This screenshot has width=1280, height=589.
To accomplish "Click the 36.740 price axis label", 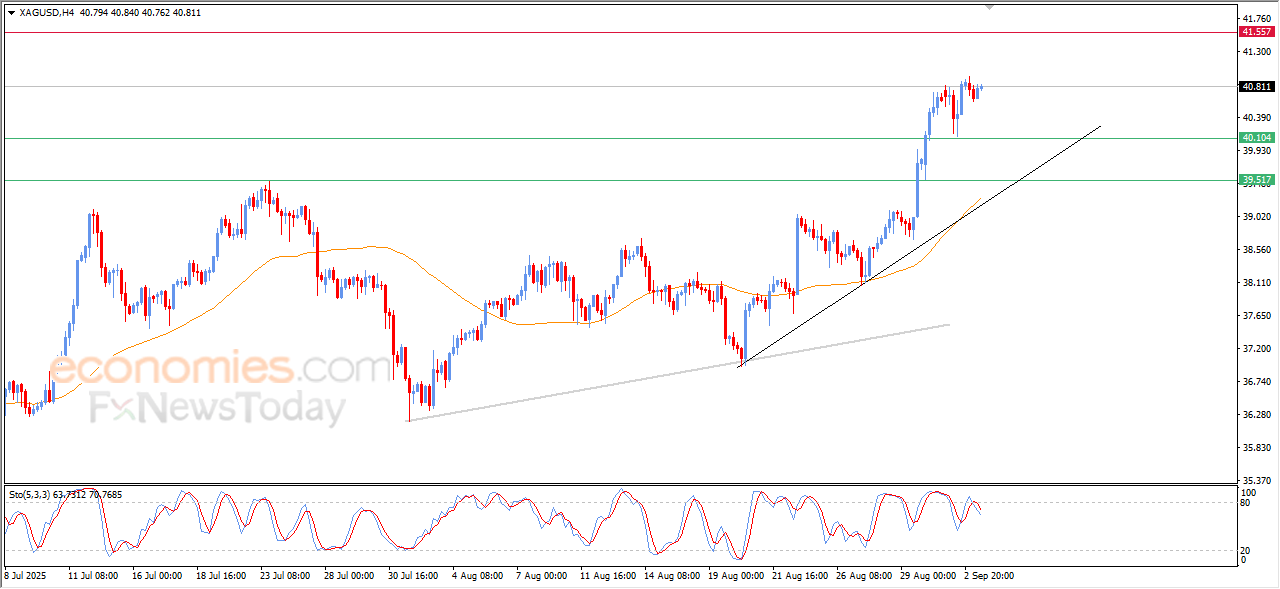I will click(x=1256, y=382).
